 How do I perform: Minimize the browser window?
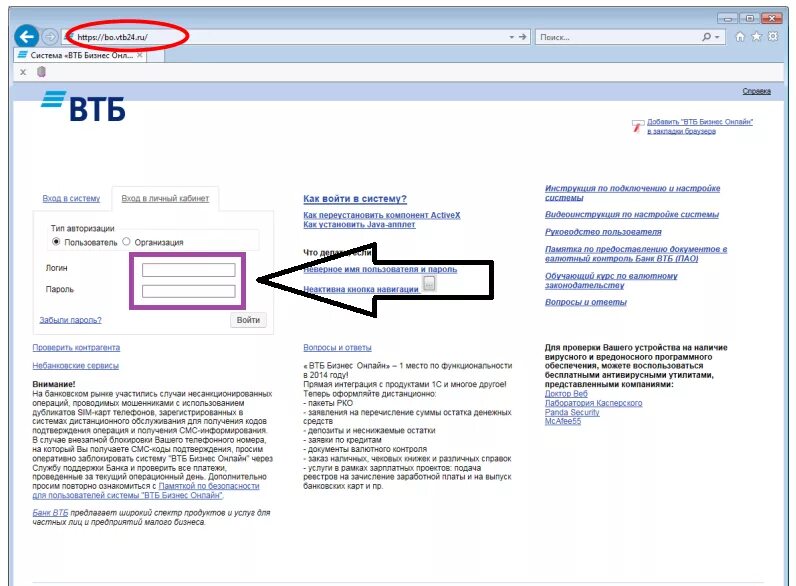click(x=727, y=18)
